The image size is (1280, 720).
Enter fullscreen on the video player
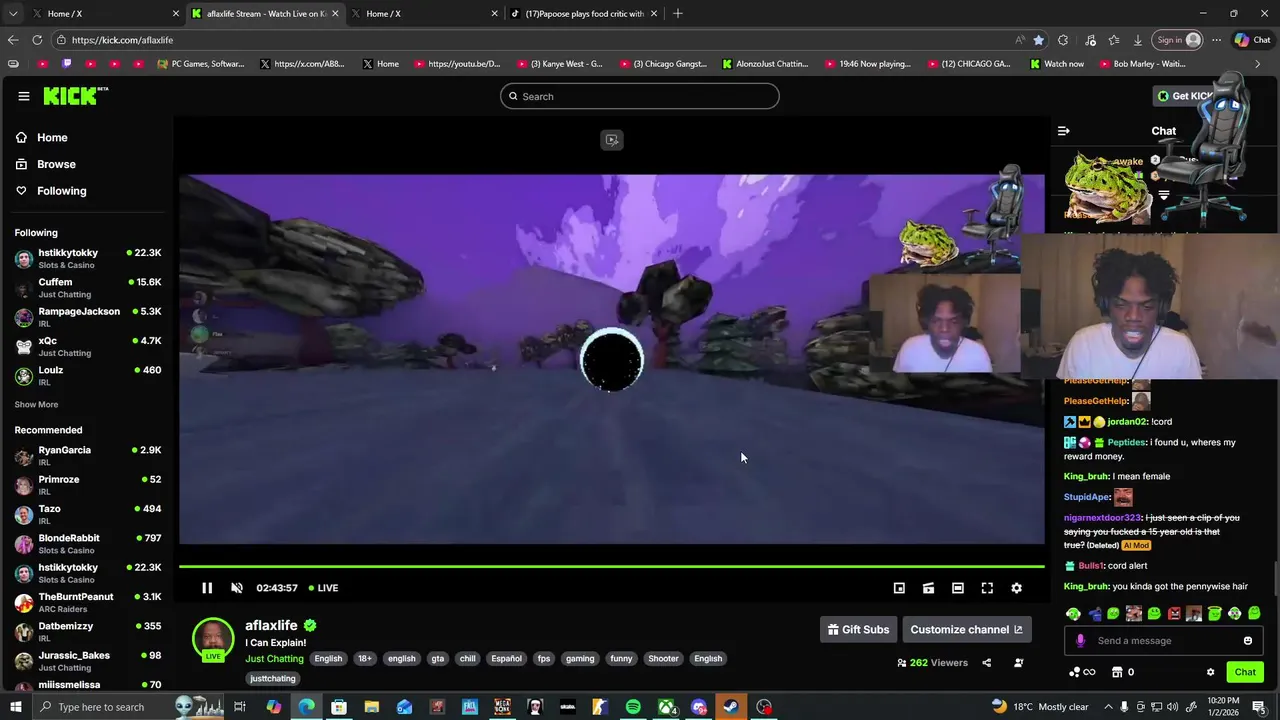[x=987, y=588]
